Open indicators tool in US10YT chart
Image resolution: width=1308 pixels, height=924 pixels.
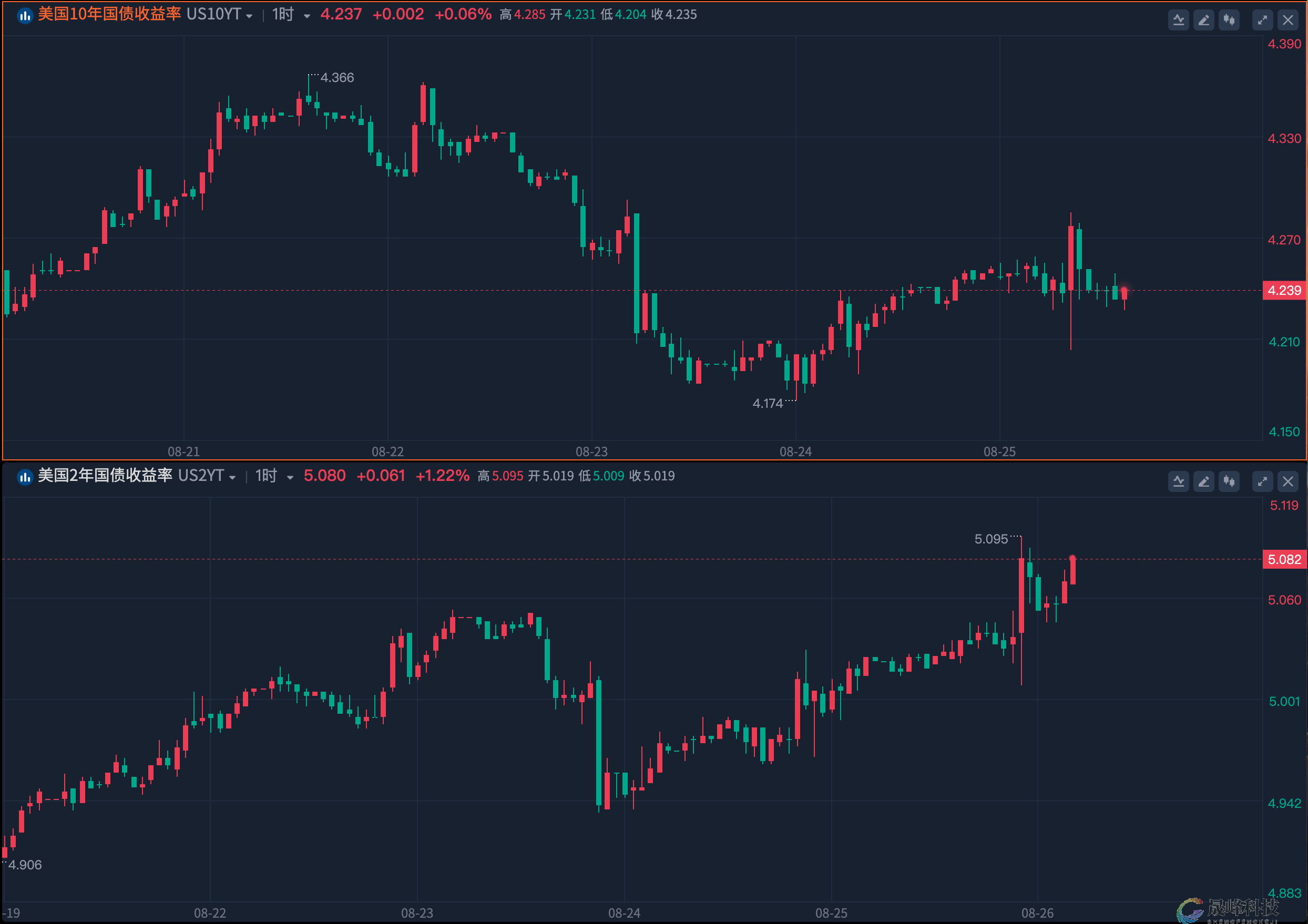click(1178, 20)
